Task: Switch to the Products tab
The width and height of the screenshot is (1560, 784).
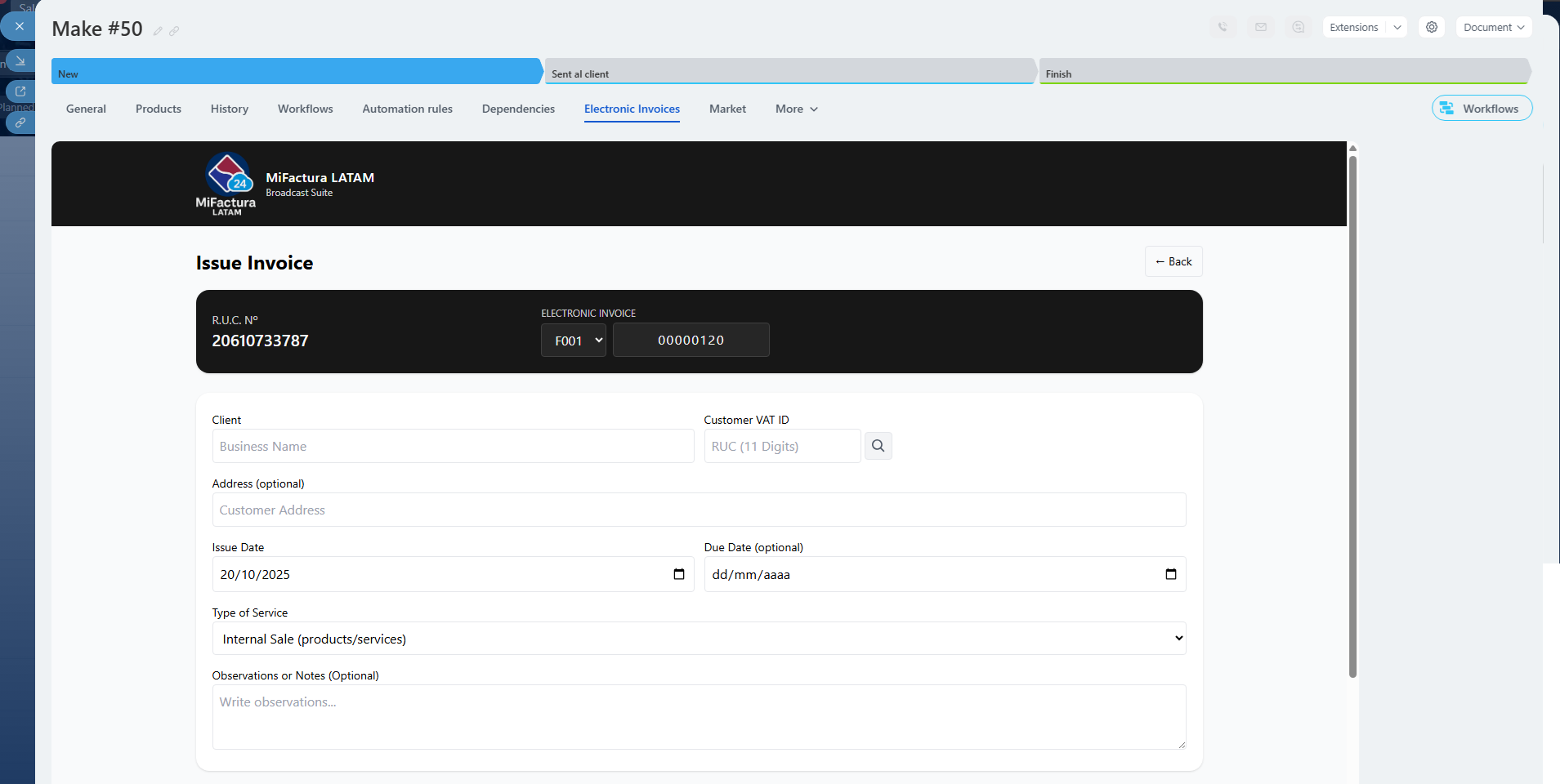Action: click(x=159, y=109)
